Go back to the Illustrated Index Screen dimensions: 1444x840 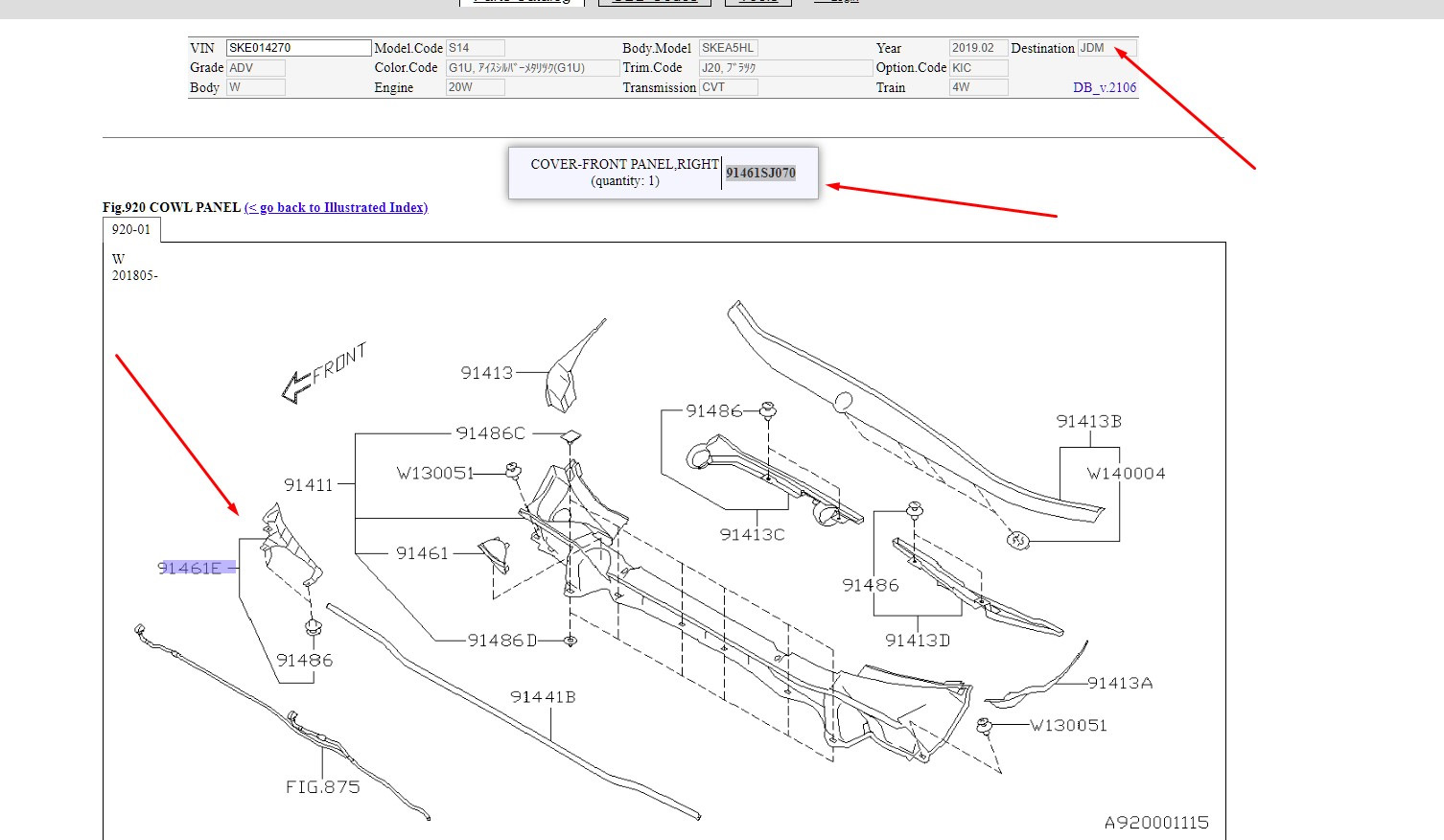pos(336,207)
